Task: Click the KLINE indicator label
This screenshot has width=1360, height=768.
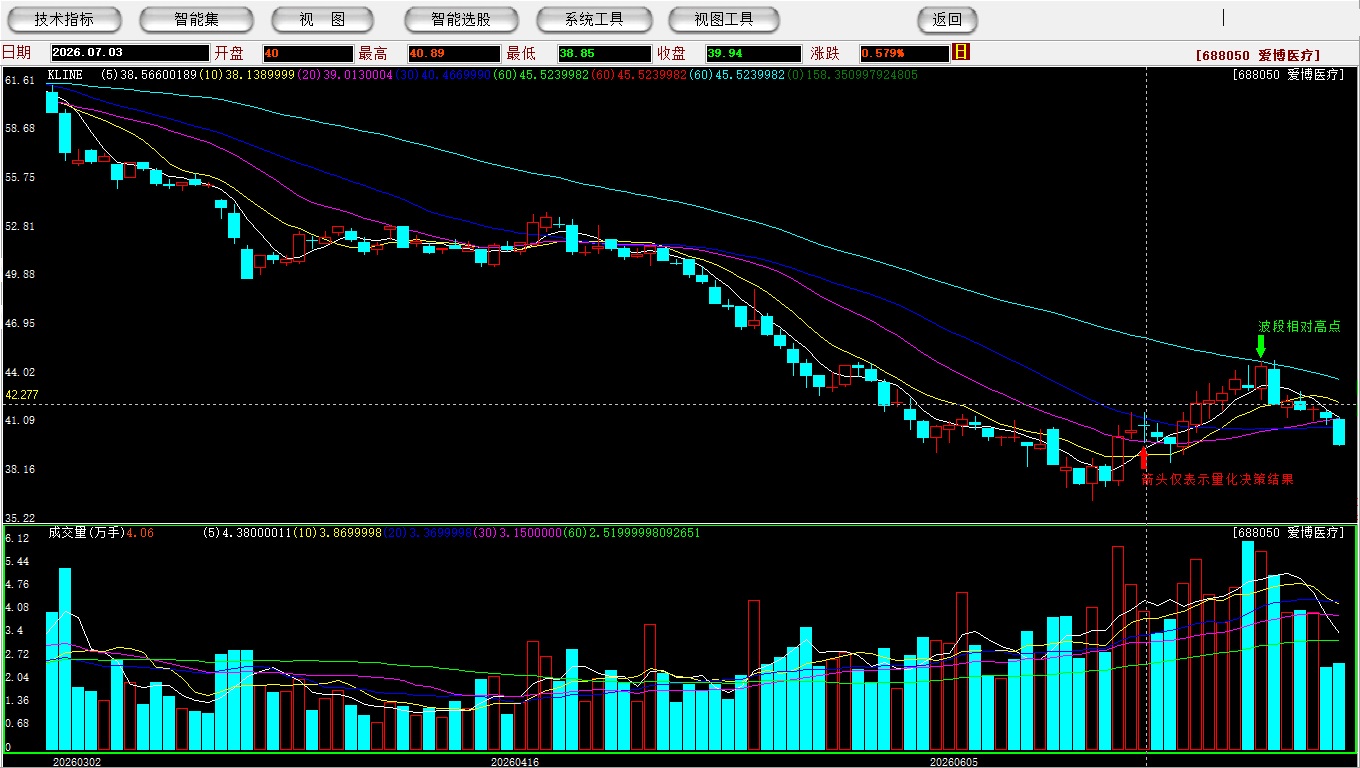Action: [65, 75]
